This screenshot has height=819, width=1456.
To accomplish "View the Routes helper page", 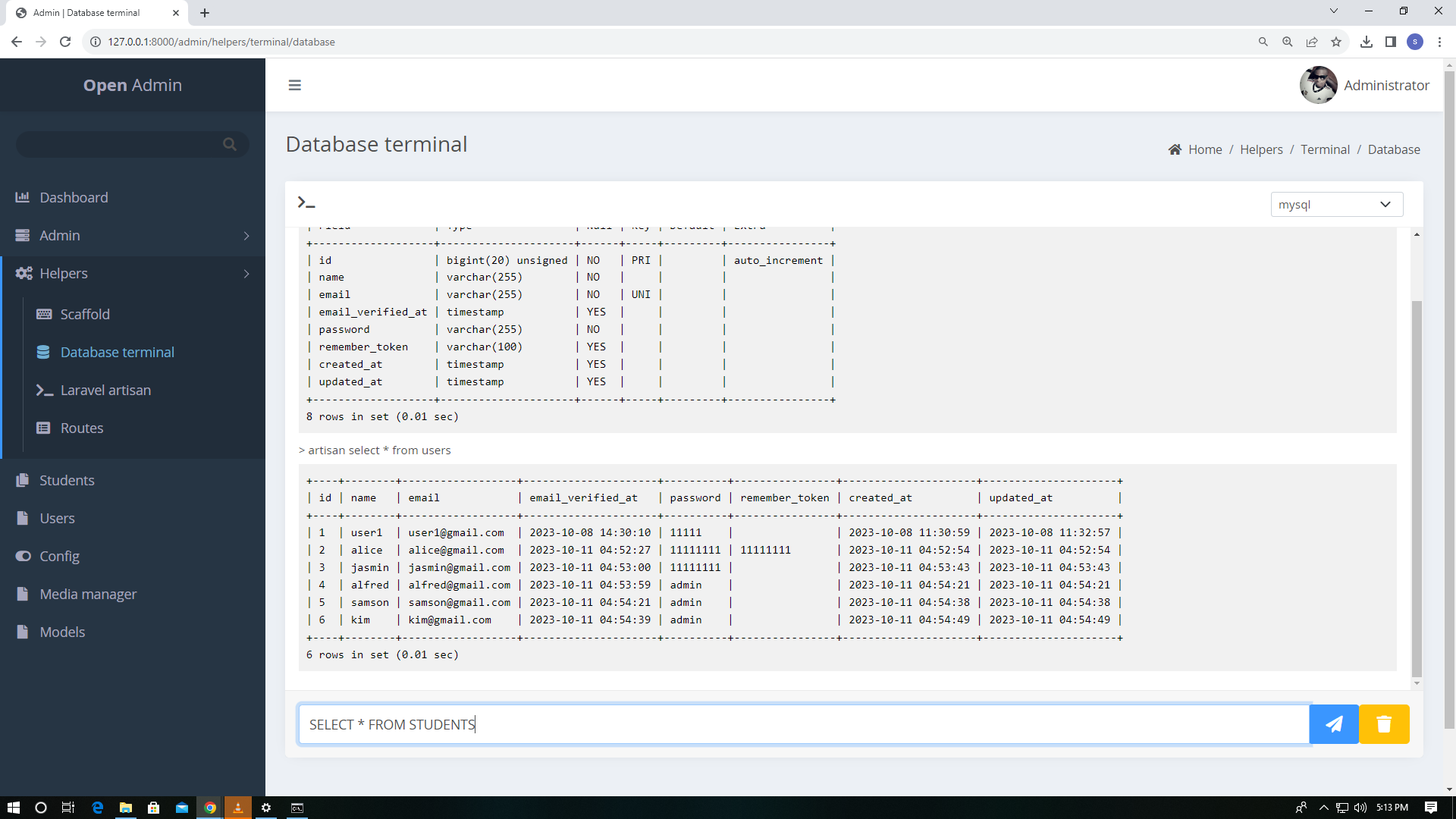I will coord(81,428).
